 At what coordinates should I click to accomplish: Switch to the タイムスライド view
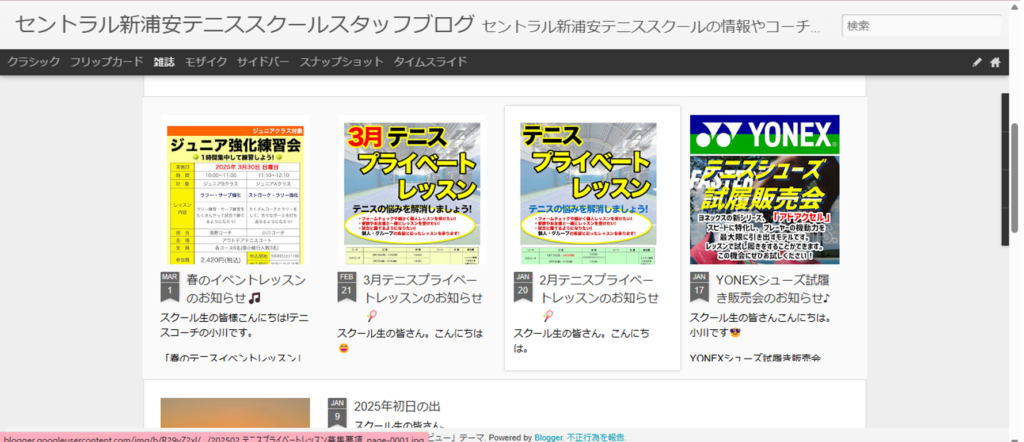(430, 62)
